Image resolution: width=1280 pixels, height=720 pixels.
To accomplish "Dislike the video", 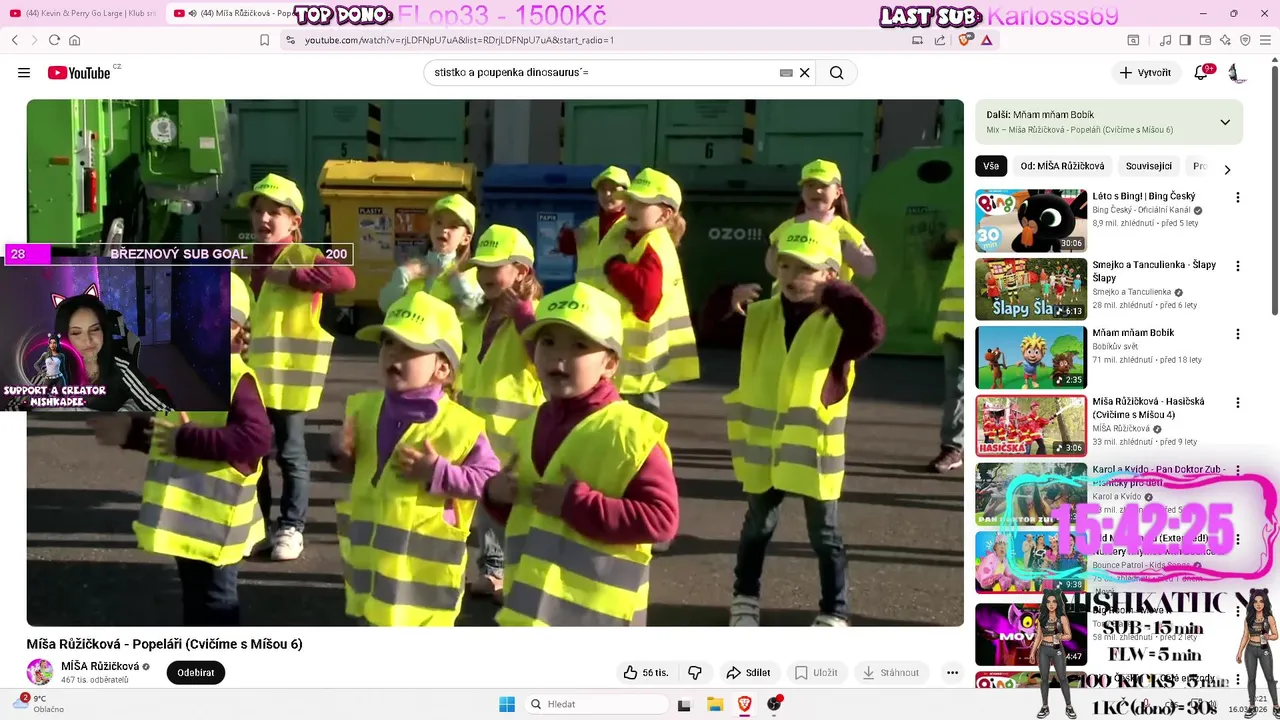I will [695, 673].
